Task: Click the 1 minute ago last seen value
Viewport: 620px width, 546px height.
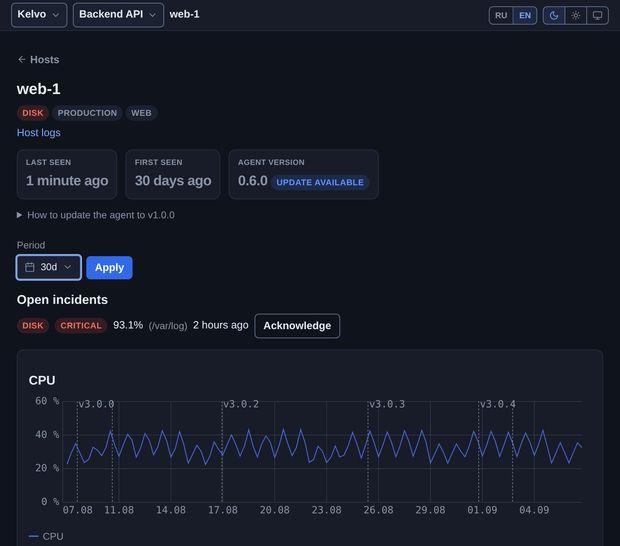Action: click(67, 181)
